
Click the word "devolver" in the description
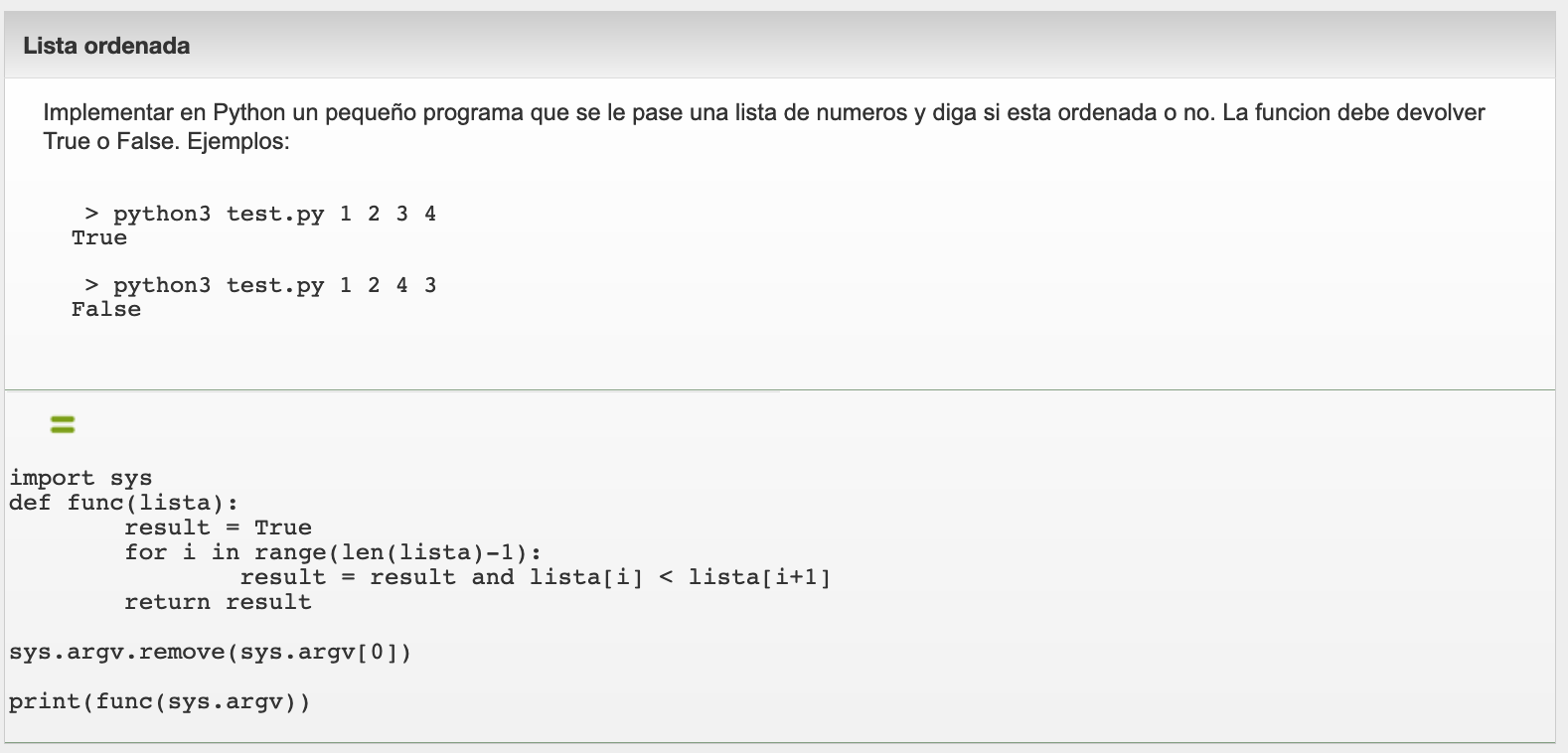1441,112
